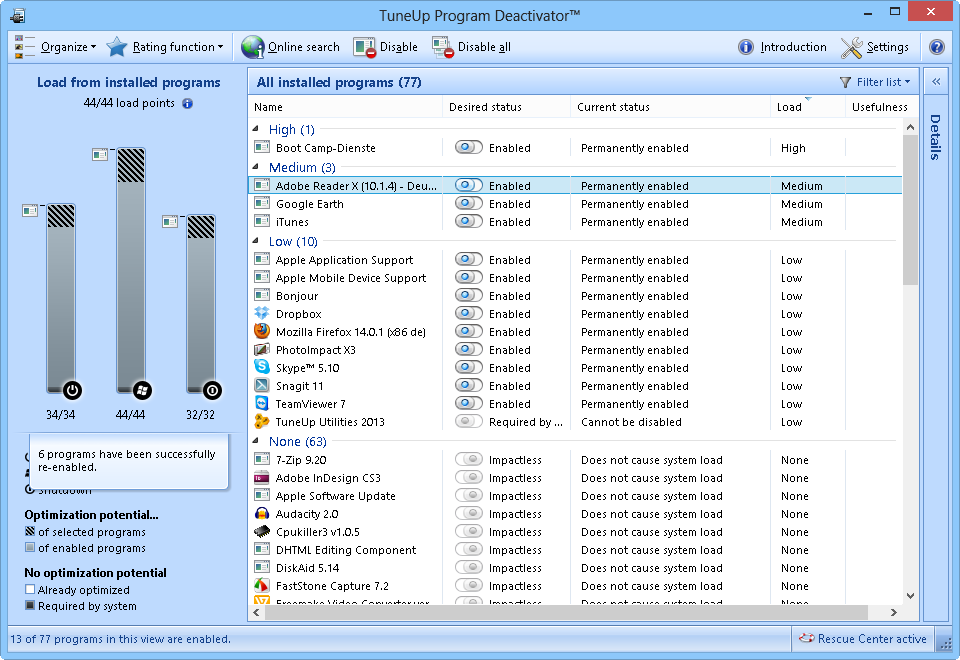Viewport: 960px width, 660px height.
Task: Sort the list by Name column header
Action: tap(268, 107)
